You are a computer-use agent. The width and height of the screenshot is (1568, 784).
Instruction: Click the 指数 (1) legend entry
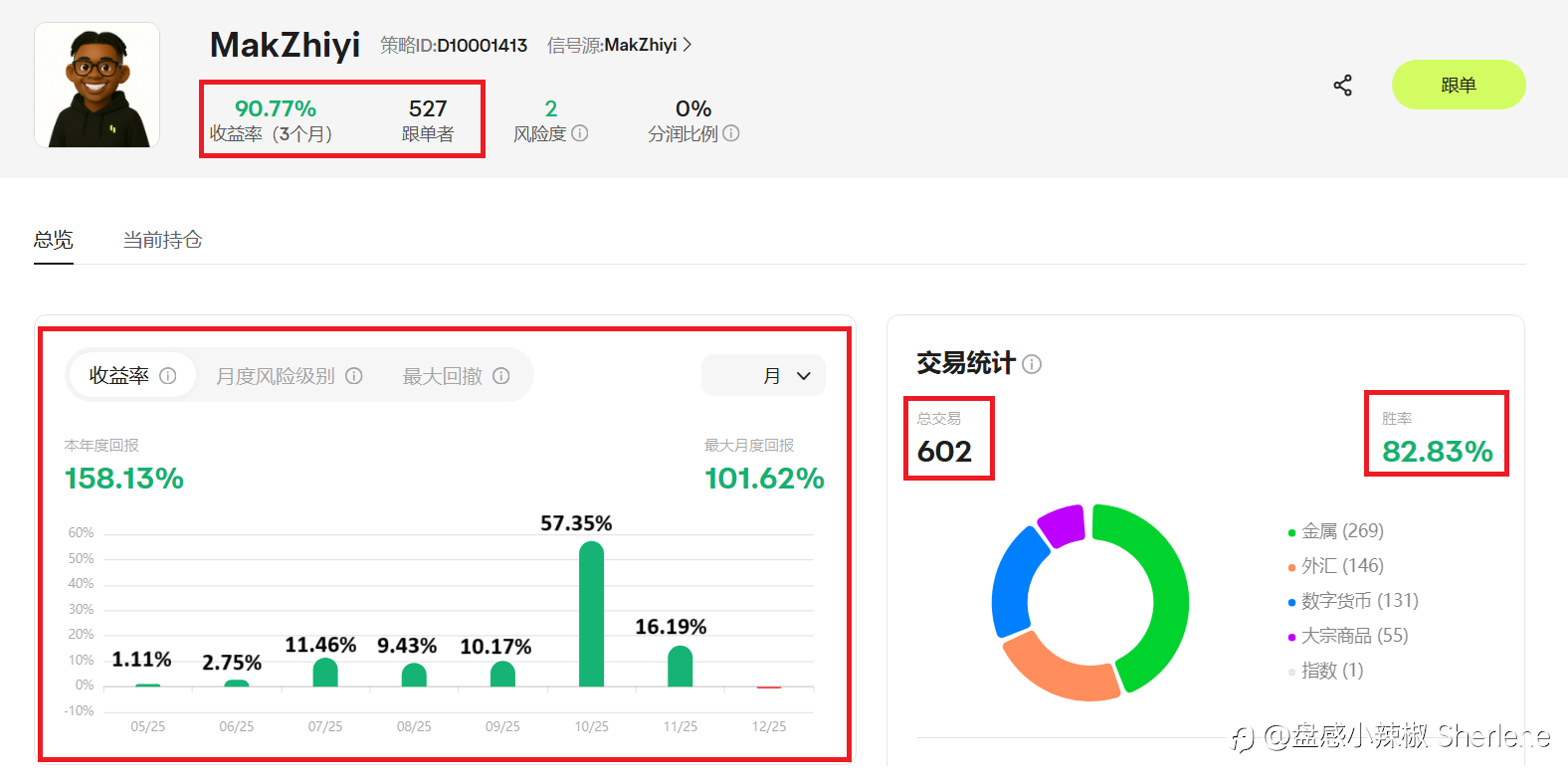coord(1325,671)
